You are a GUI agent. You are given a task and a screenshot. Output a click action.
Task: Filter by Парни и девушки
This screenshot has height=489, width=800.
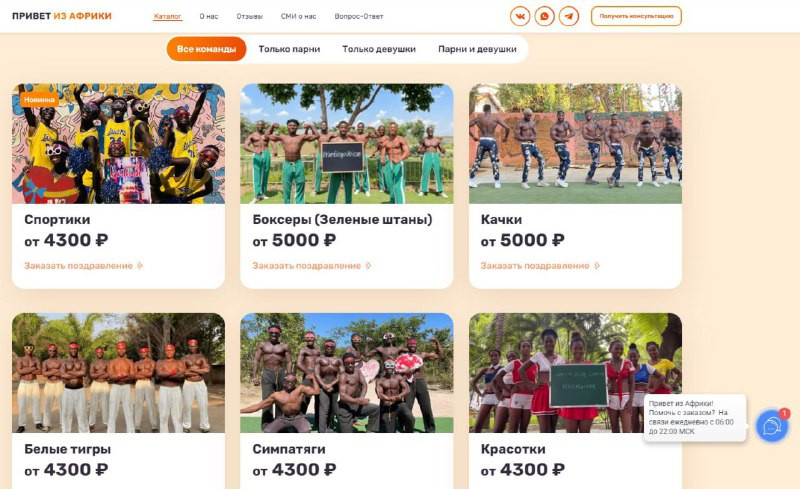pyautogui.click(x=477, y=49)
